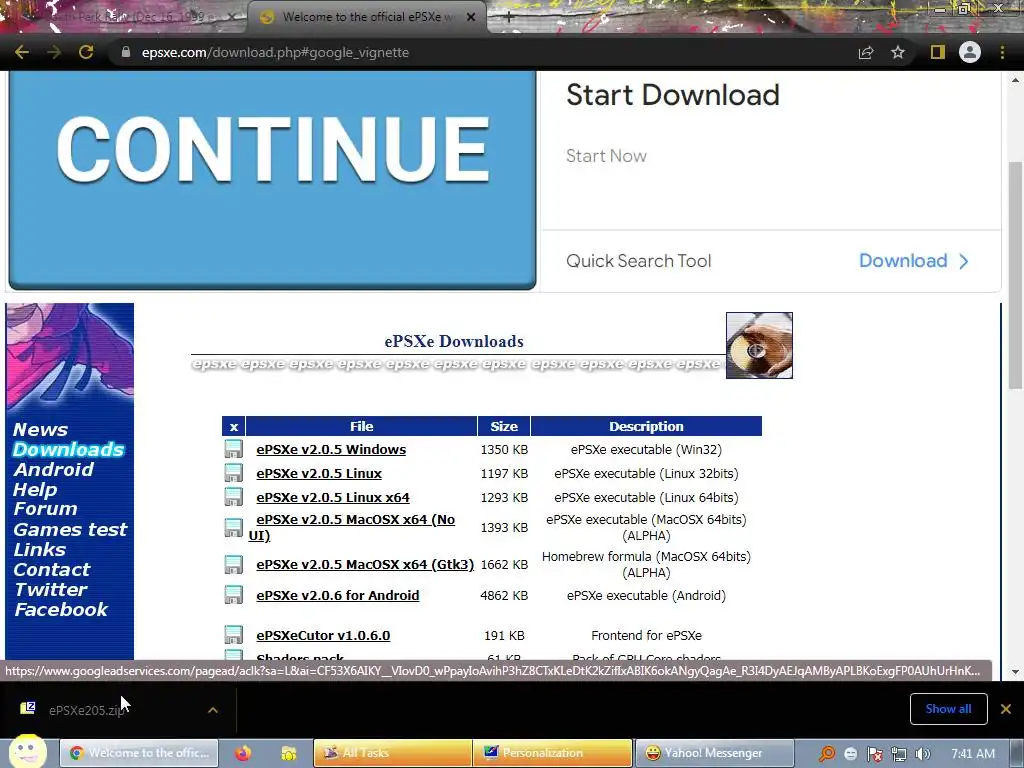Click the disk icon beside ePSXeCutor v1.0.6.0

coord(234,635)
